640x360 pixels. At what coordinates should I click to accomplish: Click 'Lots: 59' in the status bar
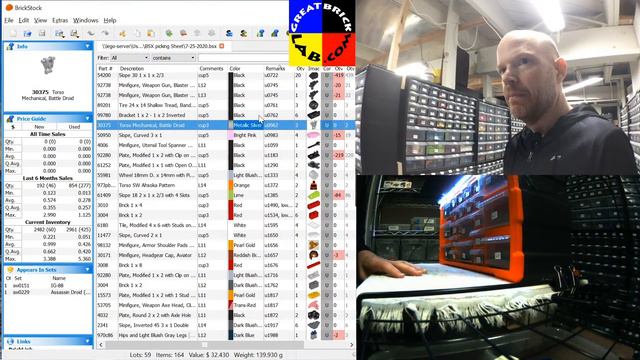[x=140, y=355]
